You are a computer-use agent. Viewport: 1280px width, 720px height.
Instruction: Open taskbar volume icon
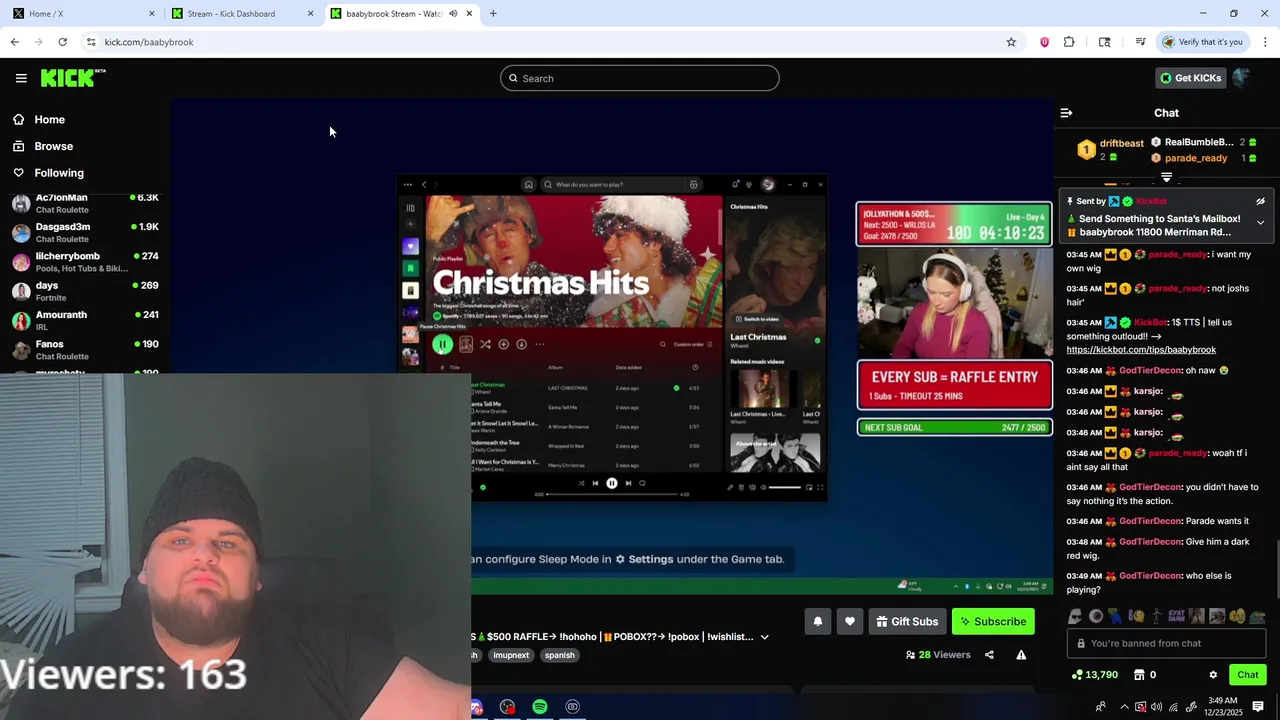(1157, 707)
